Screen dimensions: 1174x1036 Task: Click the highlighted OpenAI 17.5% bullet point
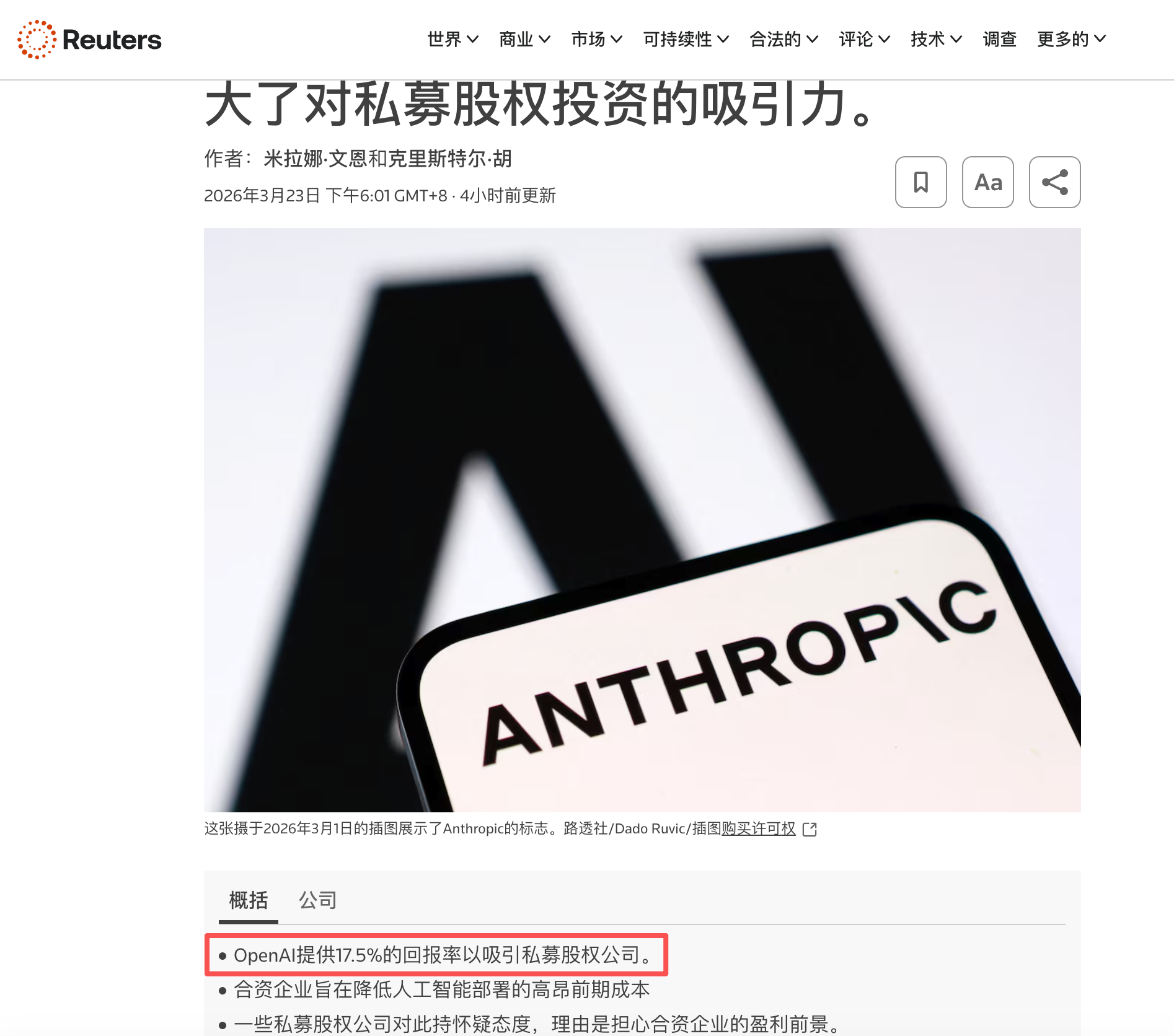(x=436, y=955)
